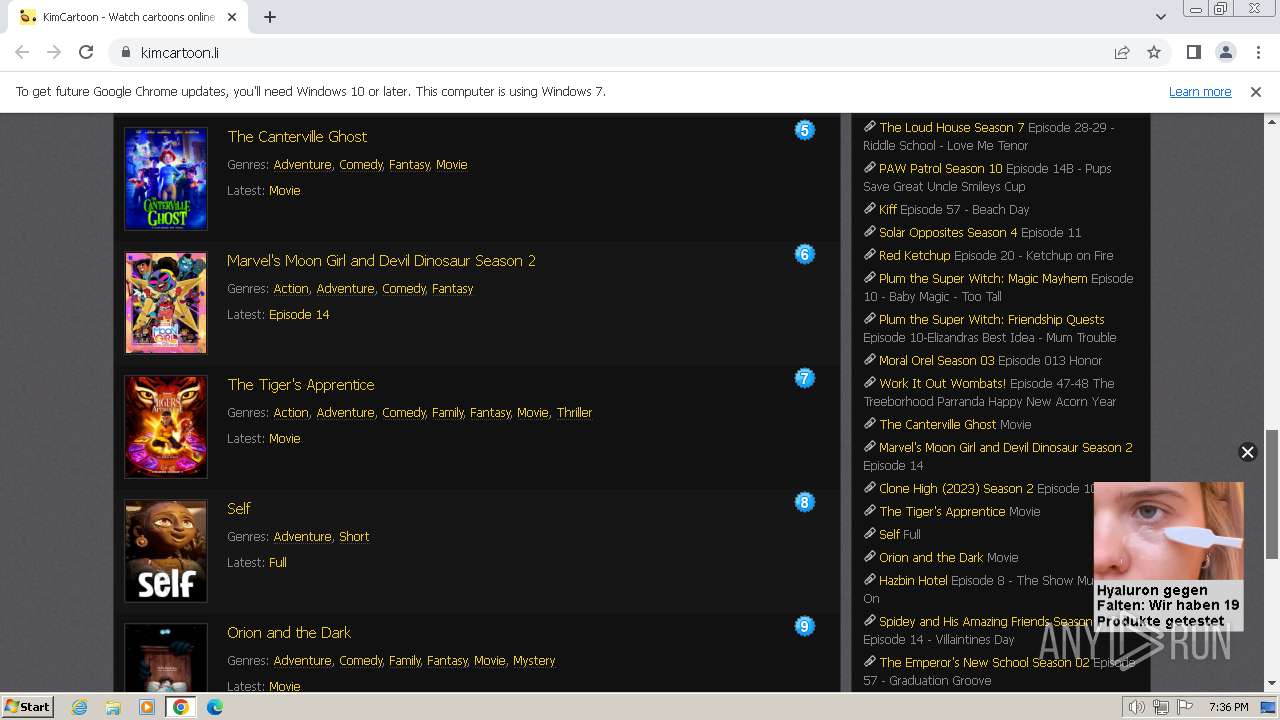Open the Self poster thumbnail
The width and height of the screenshot is (1280, 720).
click(166, 550)
